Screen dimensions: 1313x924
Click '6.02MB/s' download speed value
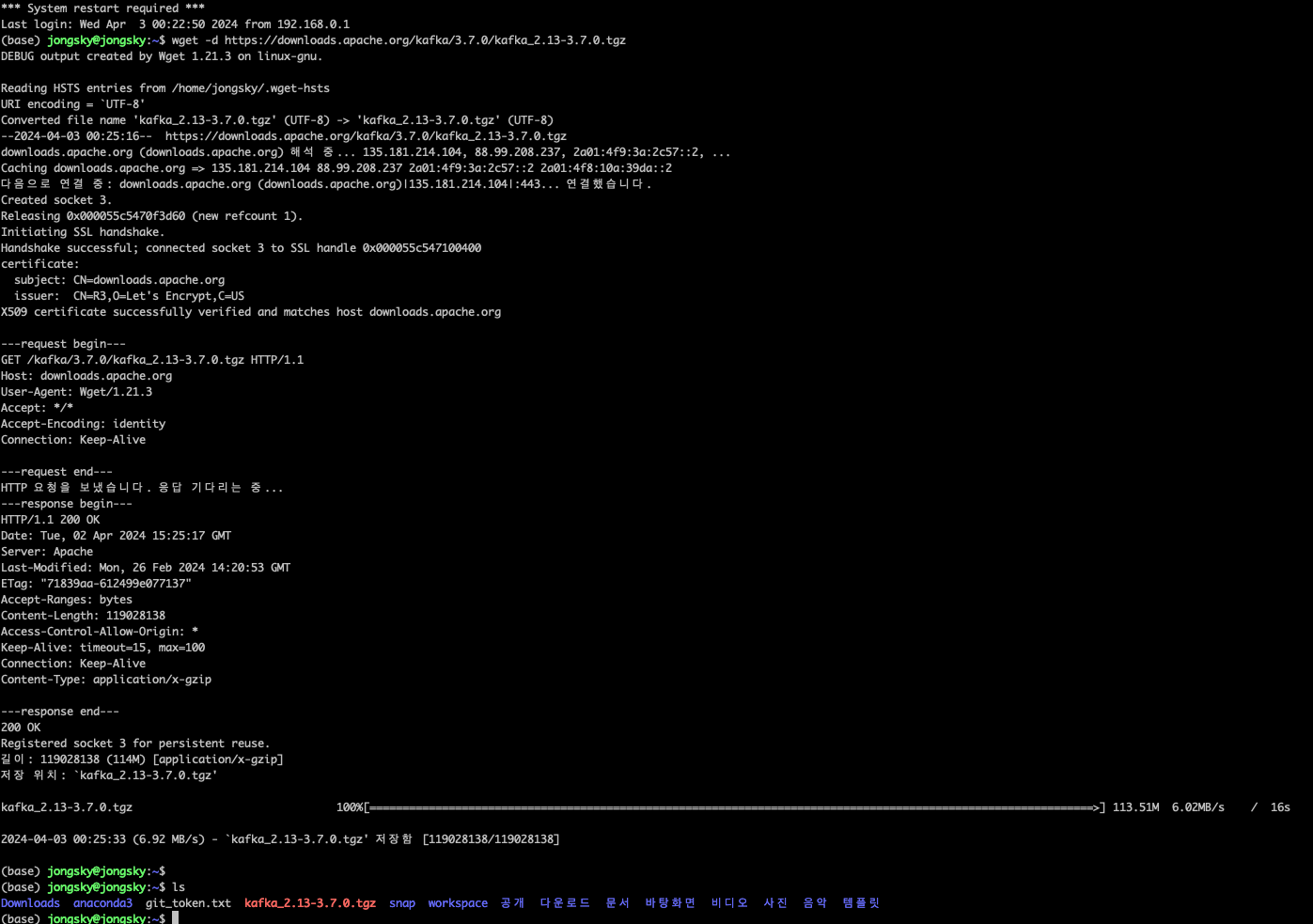coord(1197,807)
